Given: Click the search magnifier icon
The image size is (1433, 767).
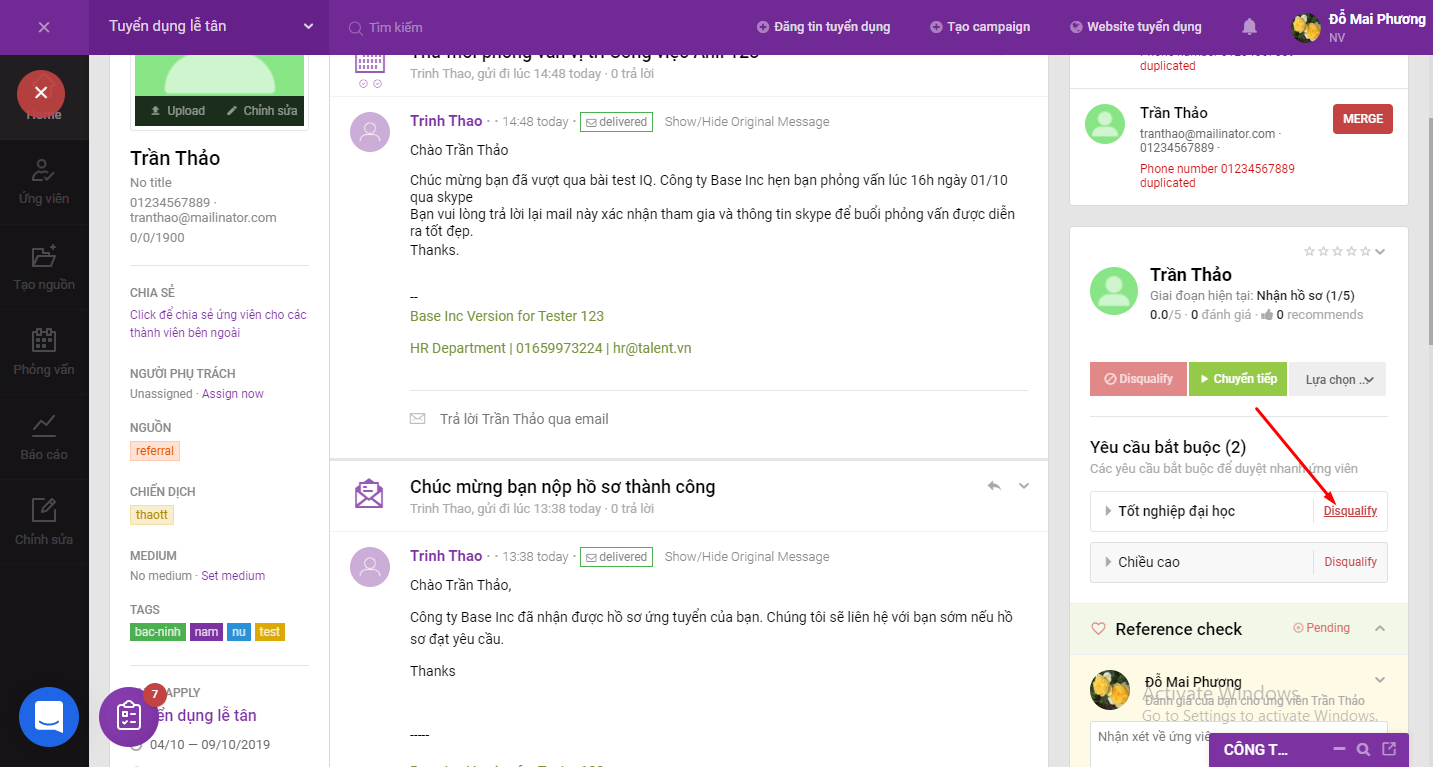Looking at the screenshot, I should tap(355, 28).
